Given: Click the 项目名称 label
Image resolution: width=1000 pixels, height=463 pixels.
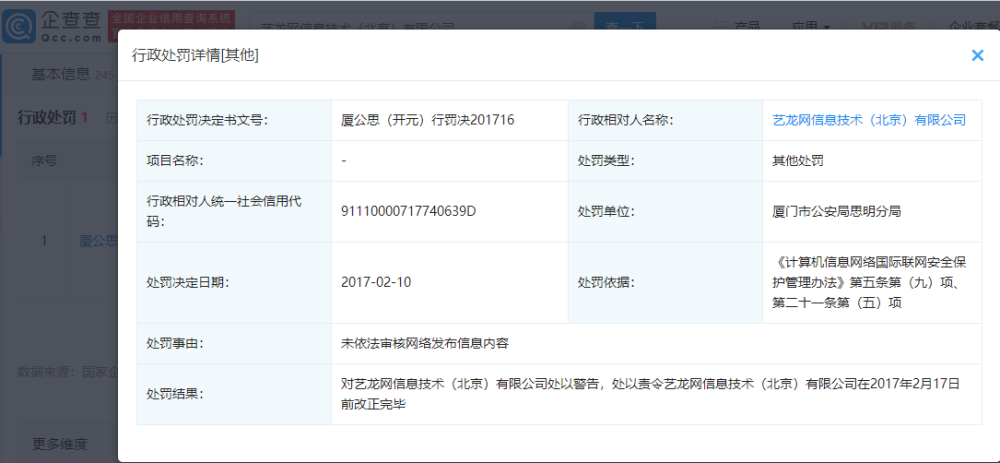Looking at the screenshot, I should [175, 161].
